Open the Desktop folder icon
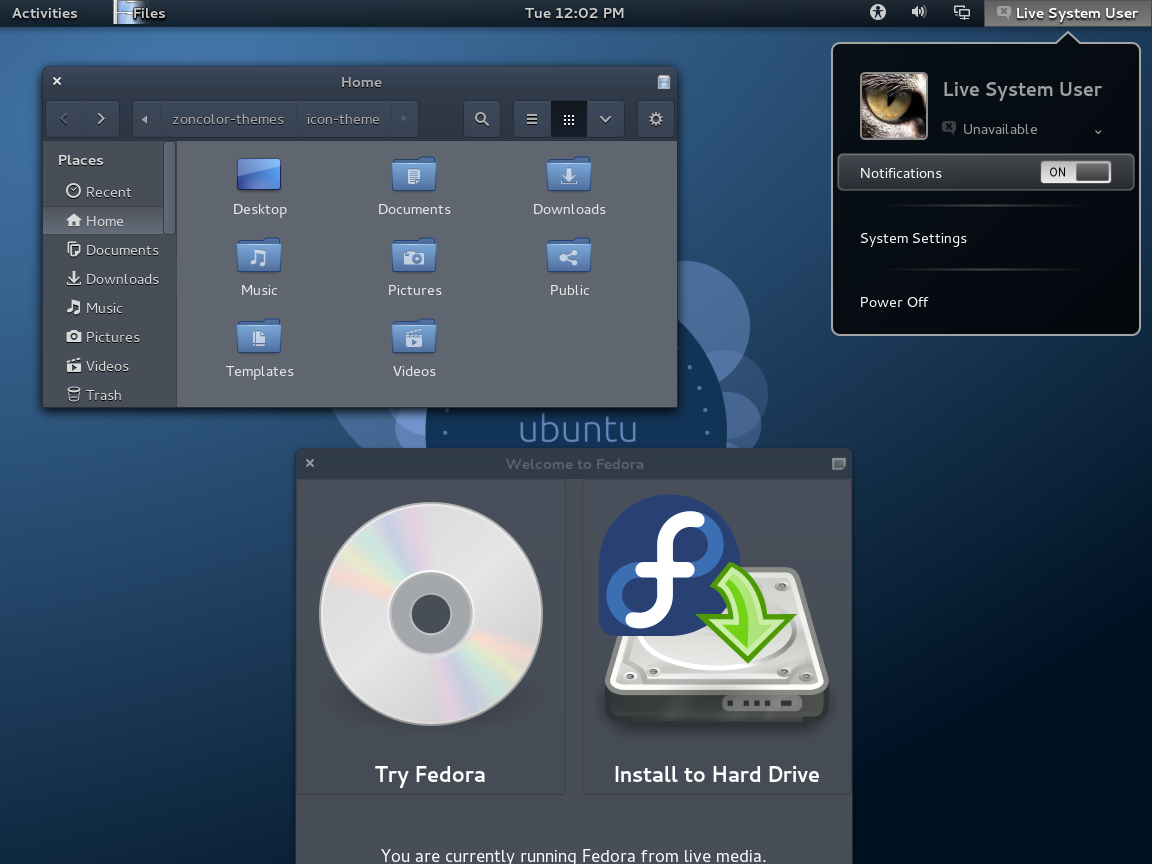The height and width of the screenshot is (864, 1152). [x=259, y=175]
